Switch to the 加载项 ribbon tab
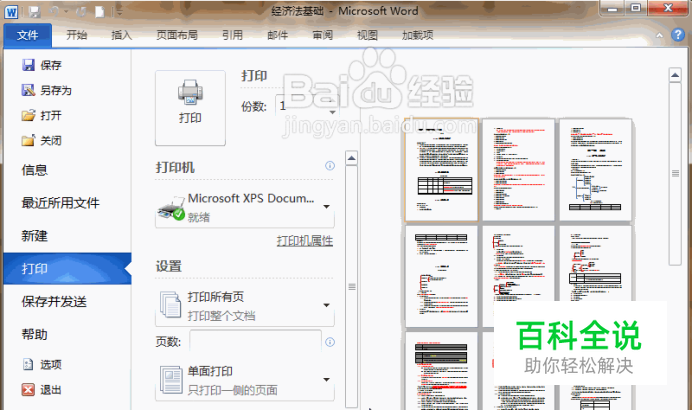The image size is (692, 410). click(x=417, y=35)
